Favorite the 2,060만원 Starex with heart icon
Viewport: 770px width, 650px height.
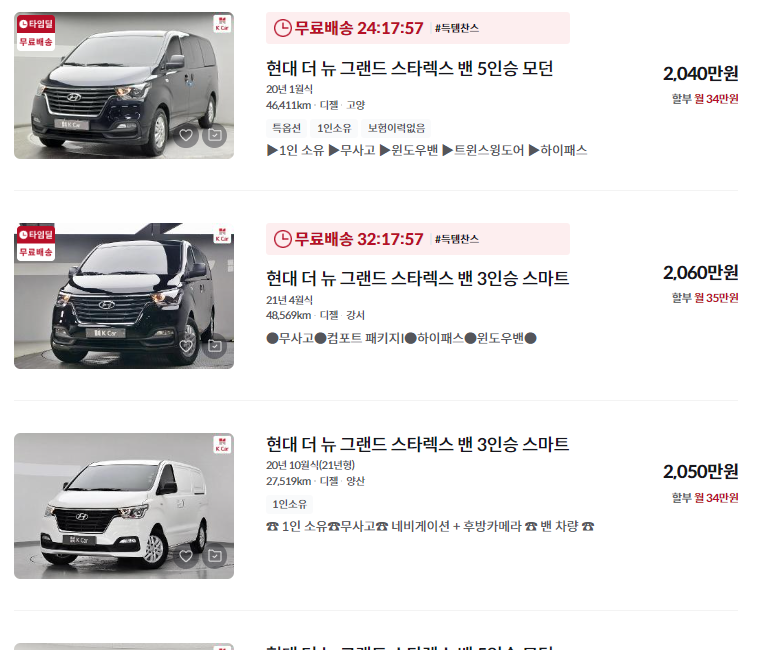186,346
